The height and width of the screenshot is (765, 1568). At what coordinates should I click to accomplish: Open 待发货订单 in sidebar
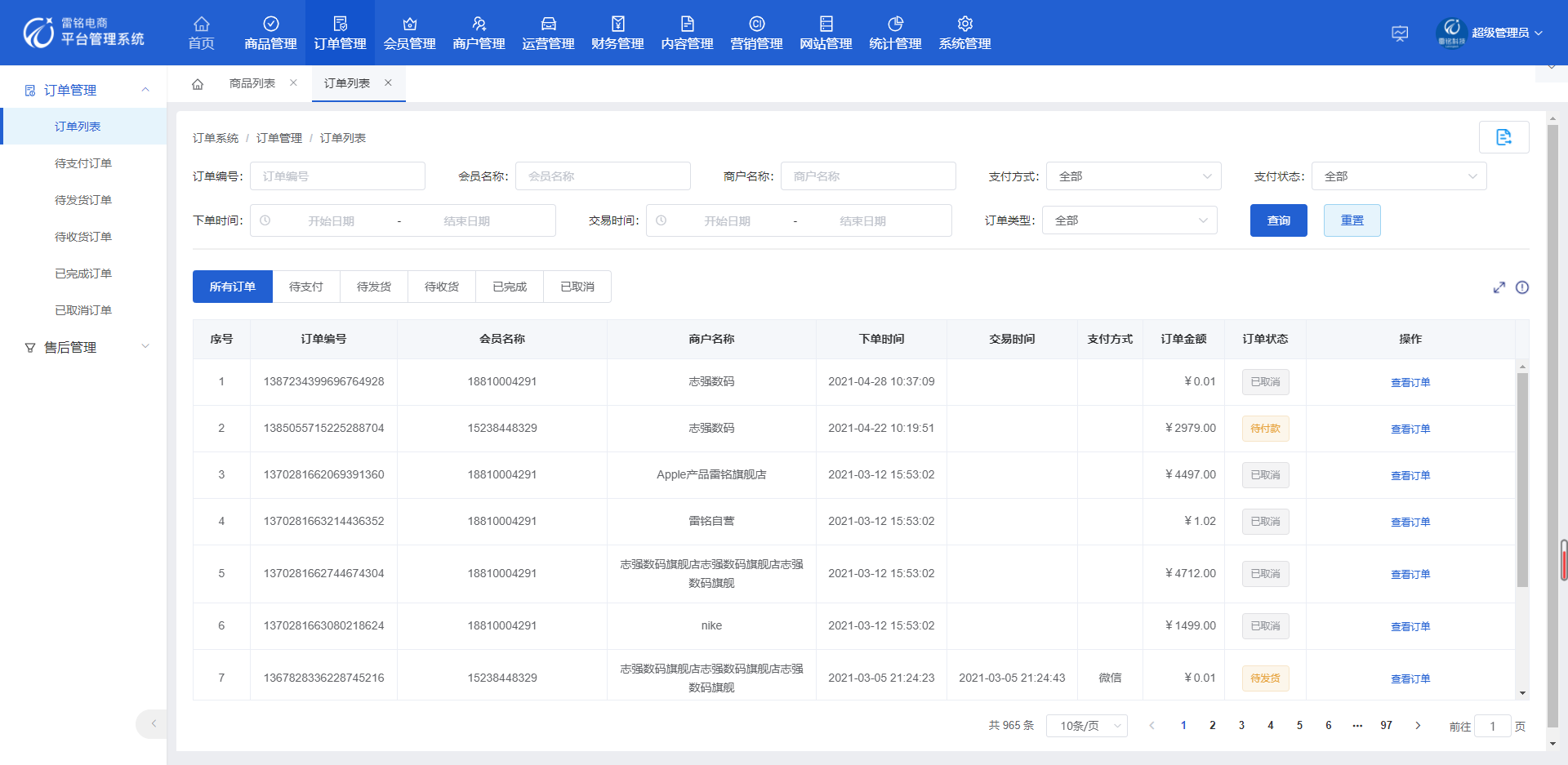click(83, 200)
